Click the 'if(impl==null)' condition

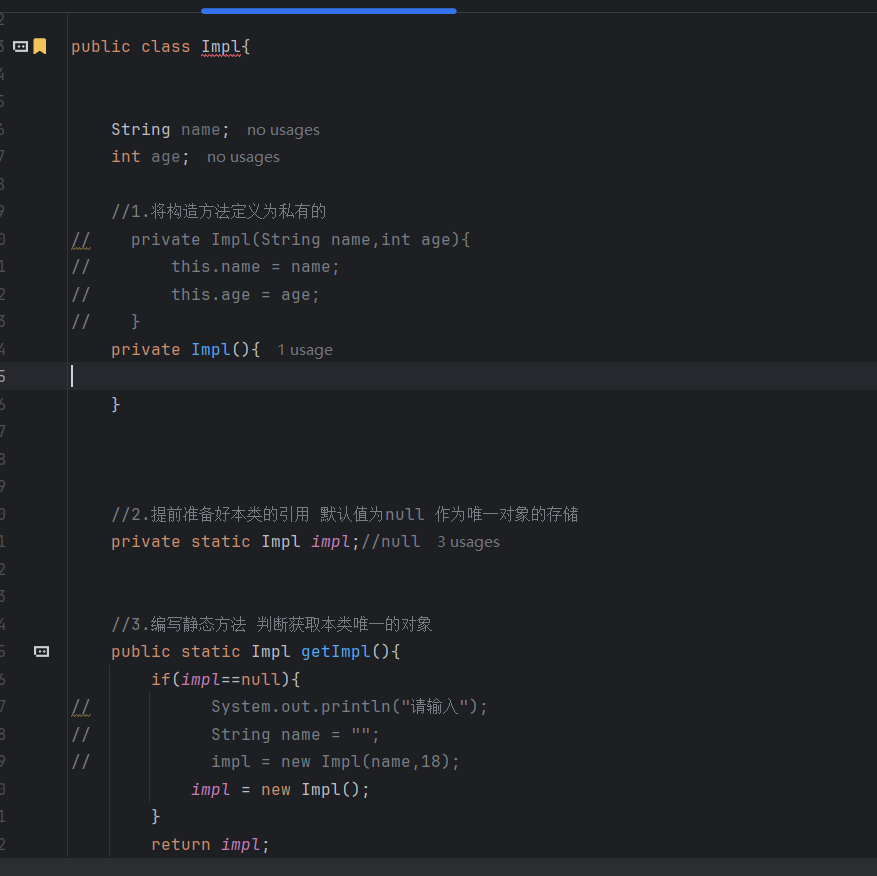point(225,680)
